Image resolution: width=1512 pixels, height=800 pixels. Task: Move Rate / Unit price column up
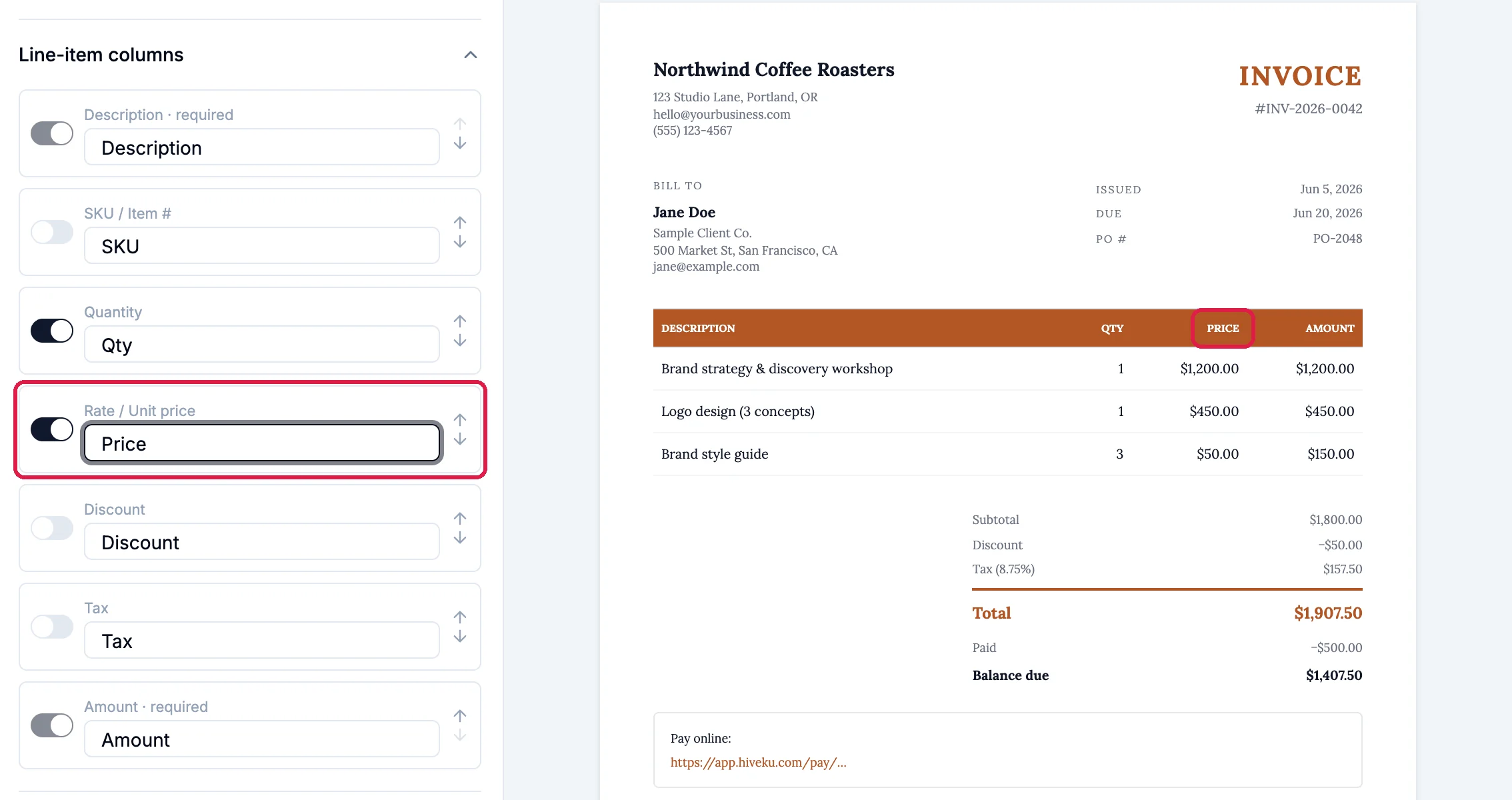click(x=460, y=419)
